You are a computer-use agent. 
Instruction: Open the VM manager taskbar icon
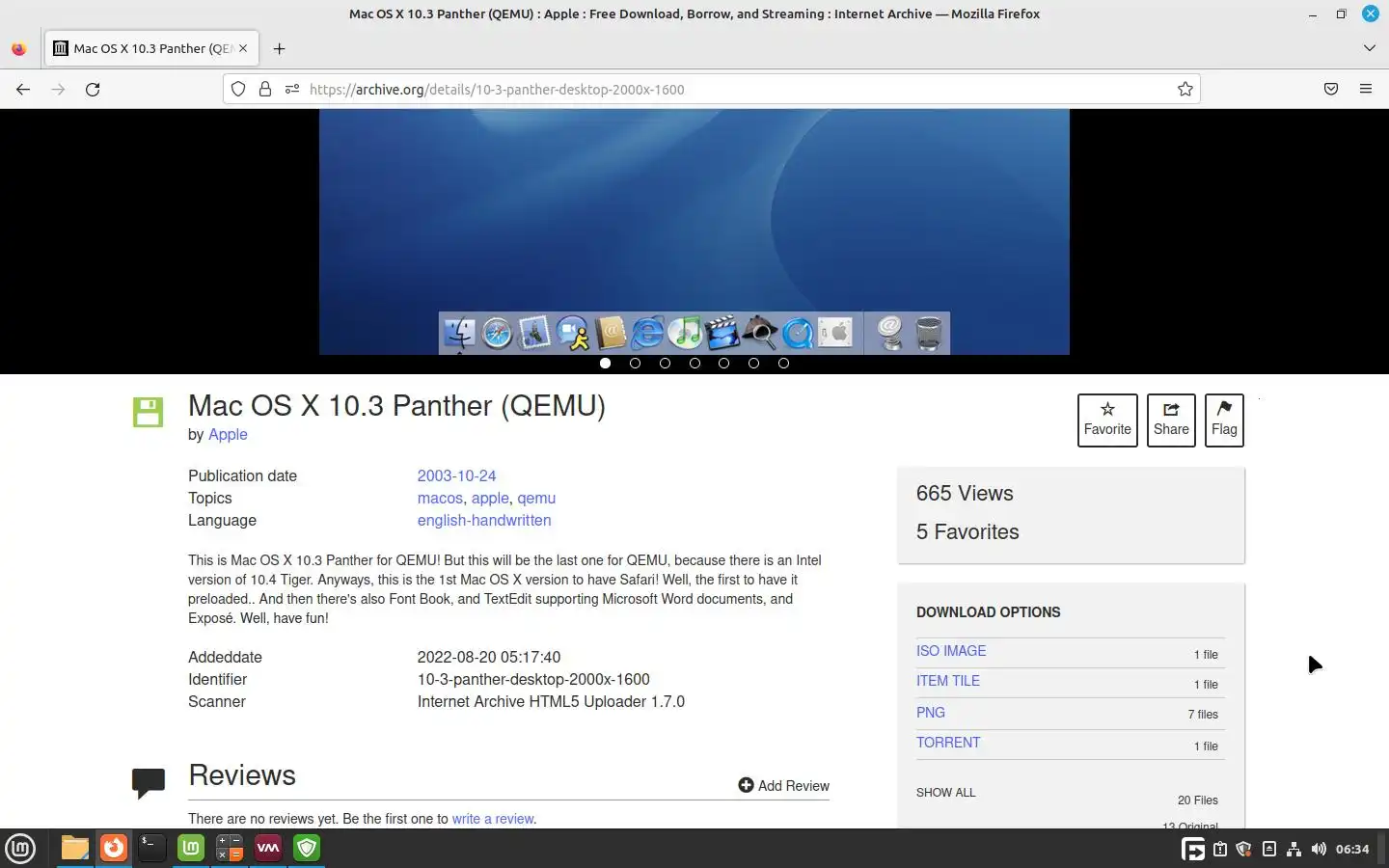coord(268,848)
